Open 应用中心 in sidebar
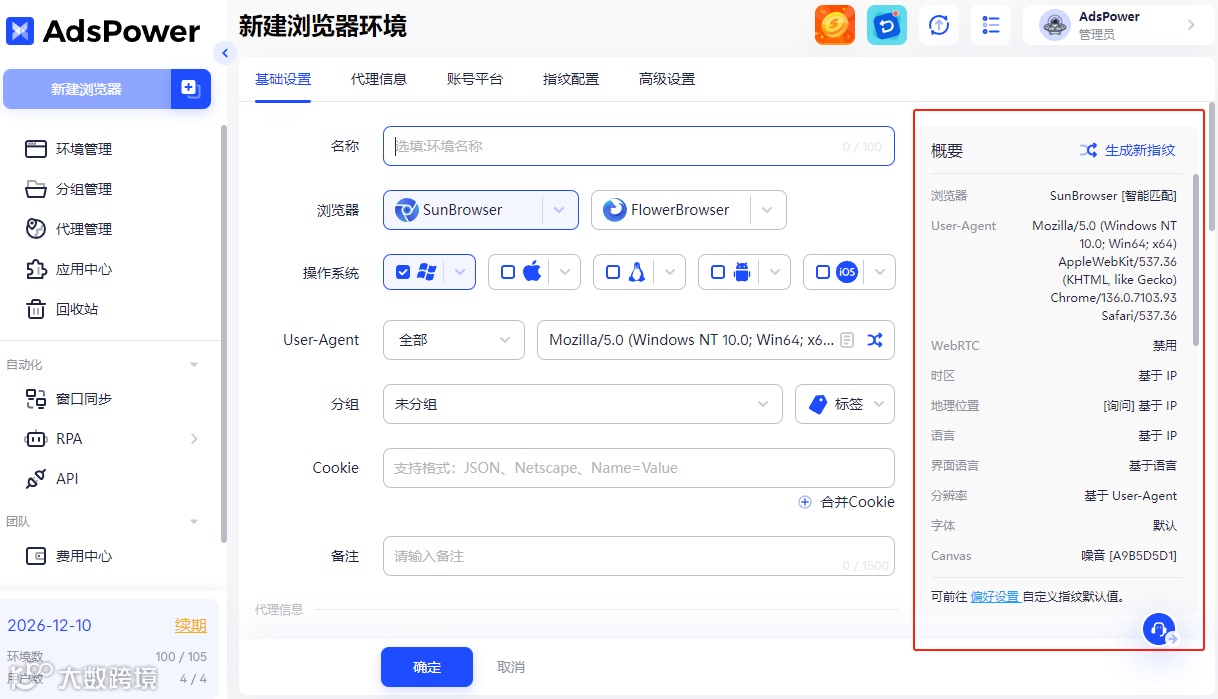 click(x=69, y=269)
